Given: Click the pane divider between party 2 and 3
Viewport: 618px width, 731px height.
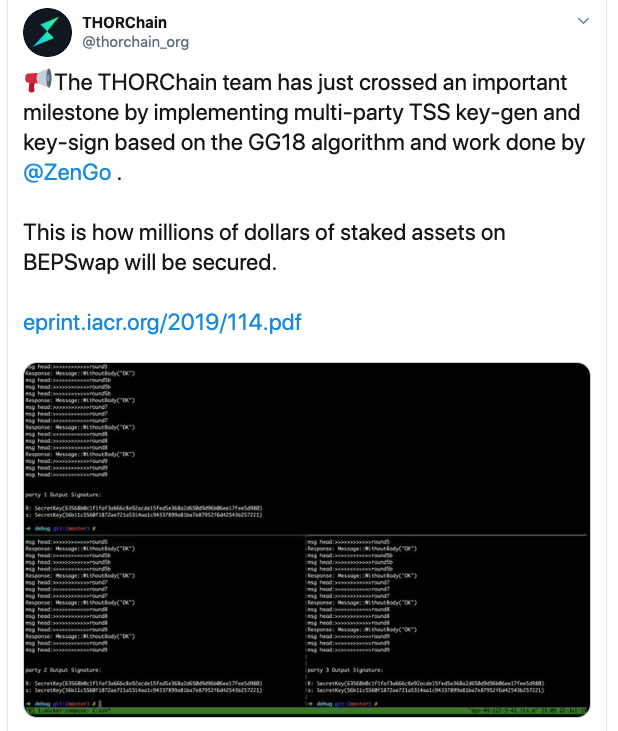Looking at the screenshot, I should tap(306, 621).
